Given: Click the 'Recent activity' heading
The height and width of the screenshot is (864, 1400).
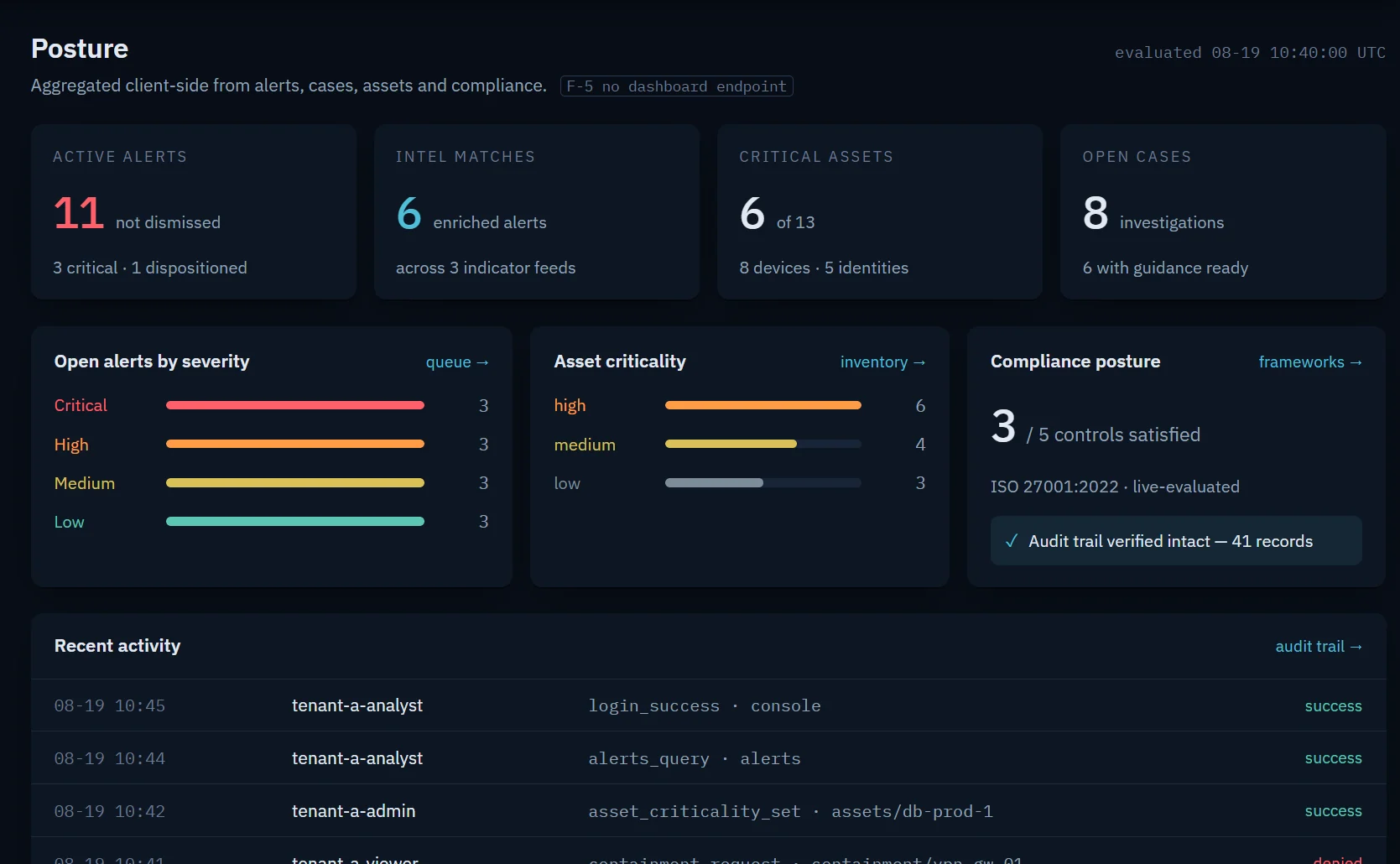Looking at the screenshot, I should point(117,646).
